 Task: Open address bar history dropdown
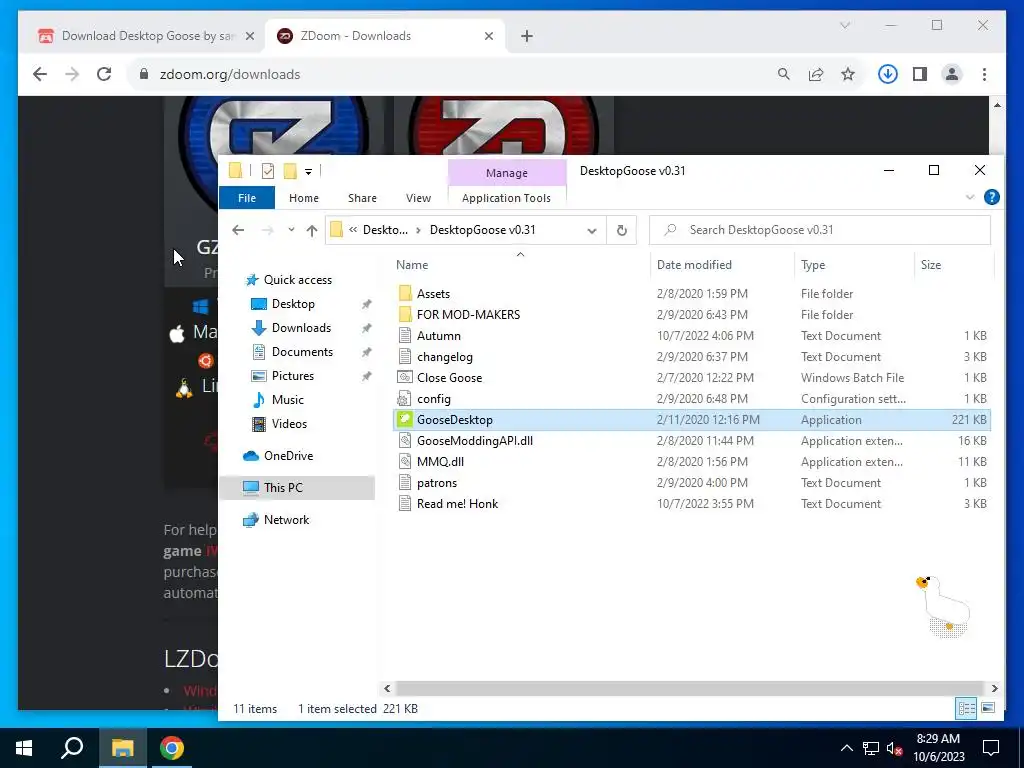592,230
